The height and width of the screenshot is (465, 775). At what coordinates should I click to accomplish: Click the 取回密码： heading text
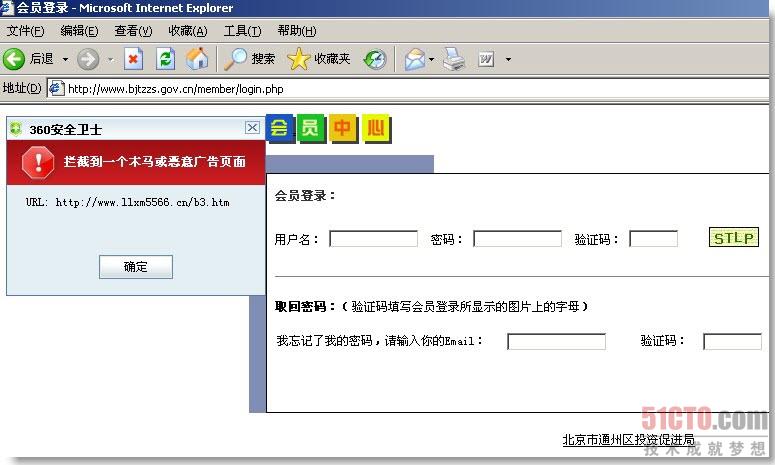click(x=305, y=307)
